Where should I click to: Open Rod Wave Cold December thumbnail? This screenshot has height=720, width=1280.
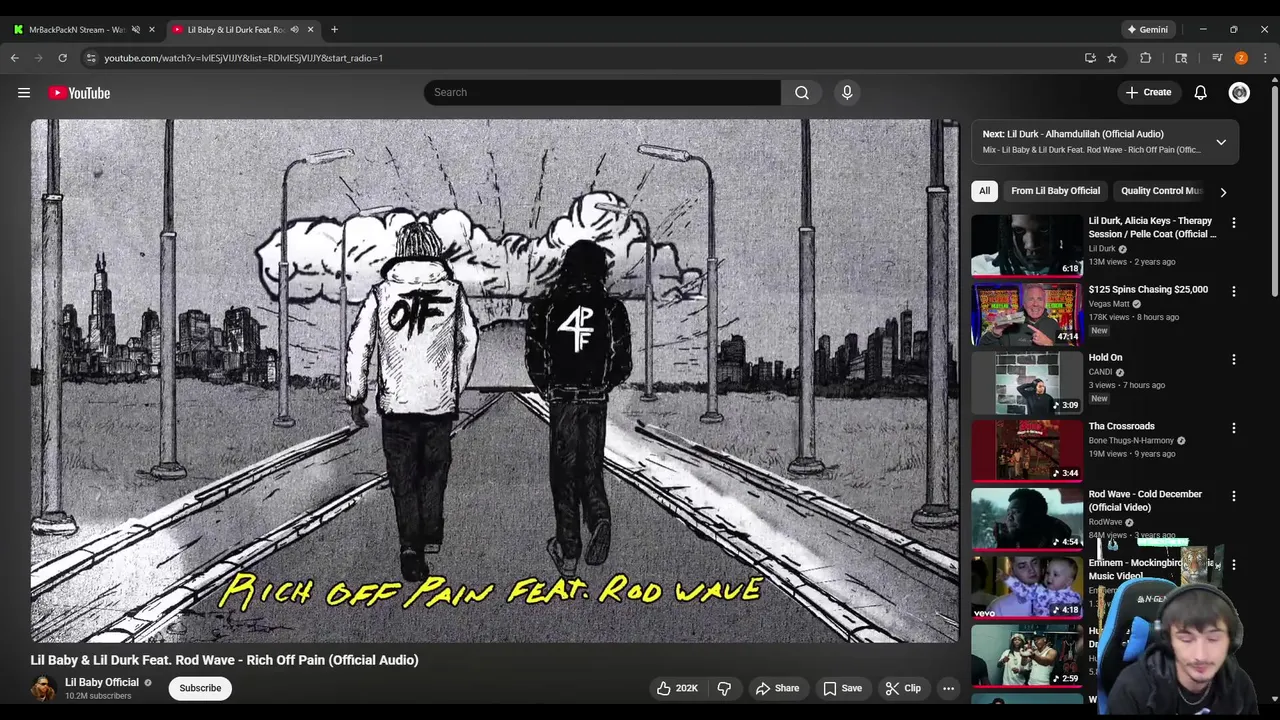click(x=1027, y=518)
